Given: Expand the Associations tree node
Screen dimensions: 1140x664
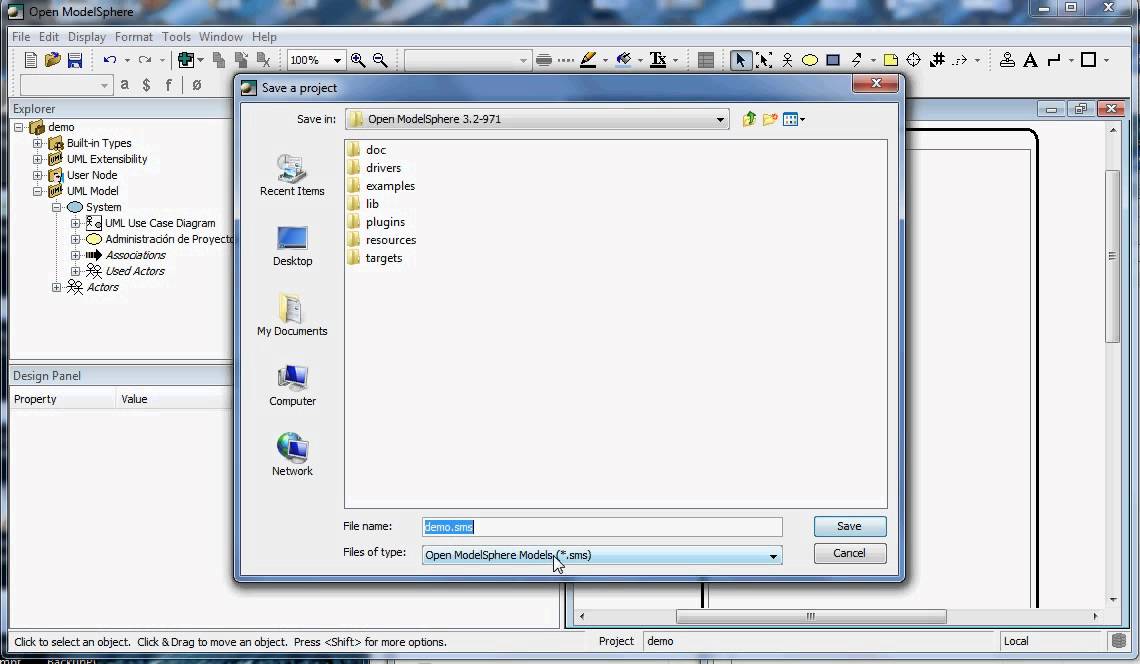Looking at the screenshot, I should (75, 255).
